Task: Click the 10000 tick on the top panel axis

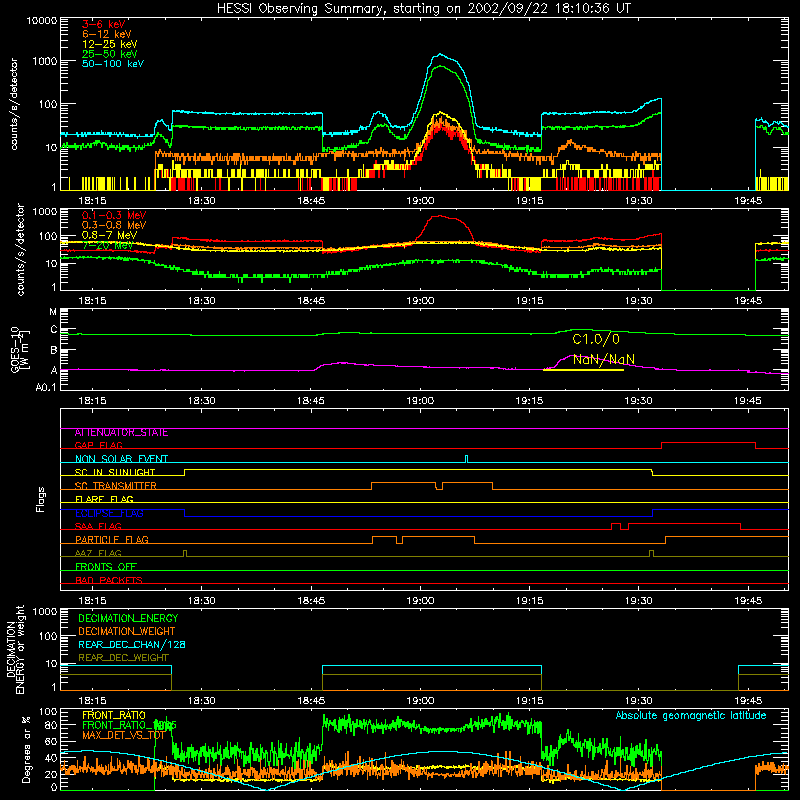Action: tap(42, 21)
